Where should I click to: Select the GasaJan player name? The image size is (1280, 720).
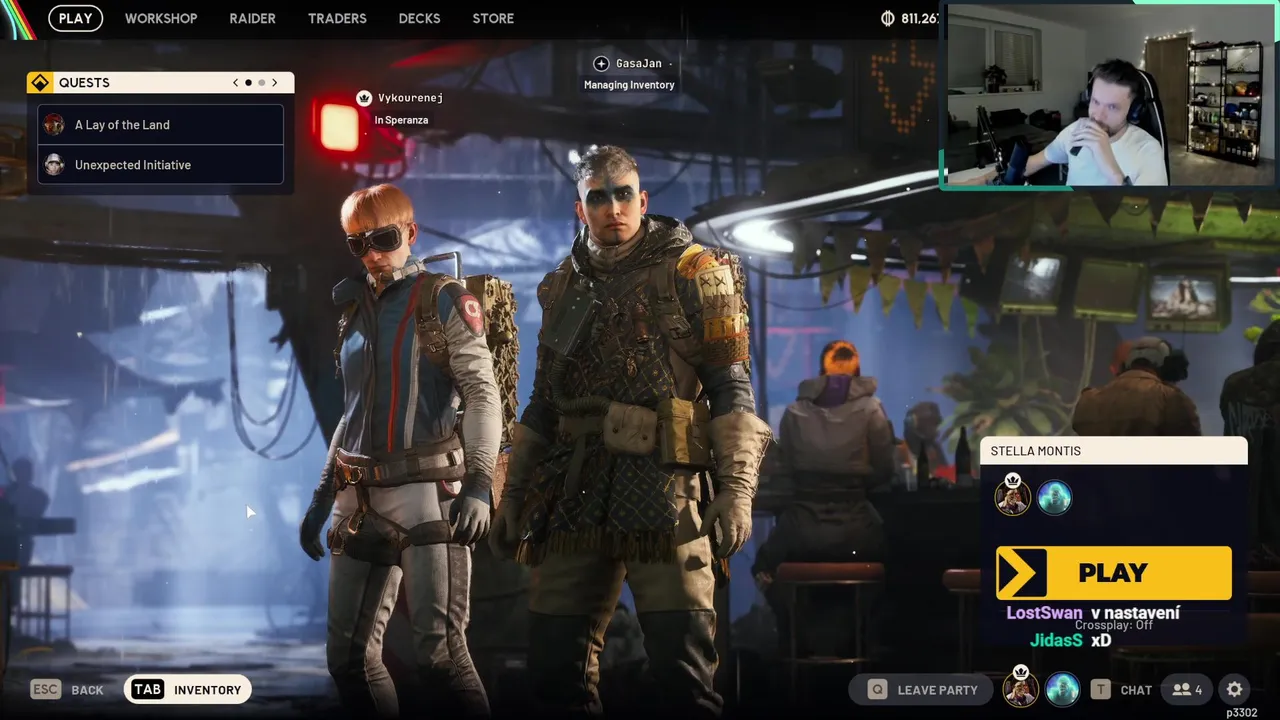pos(639,63)
